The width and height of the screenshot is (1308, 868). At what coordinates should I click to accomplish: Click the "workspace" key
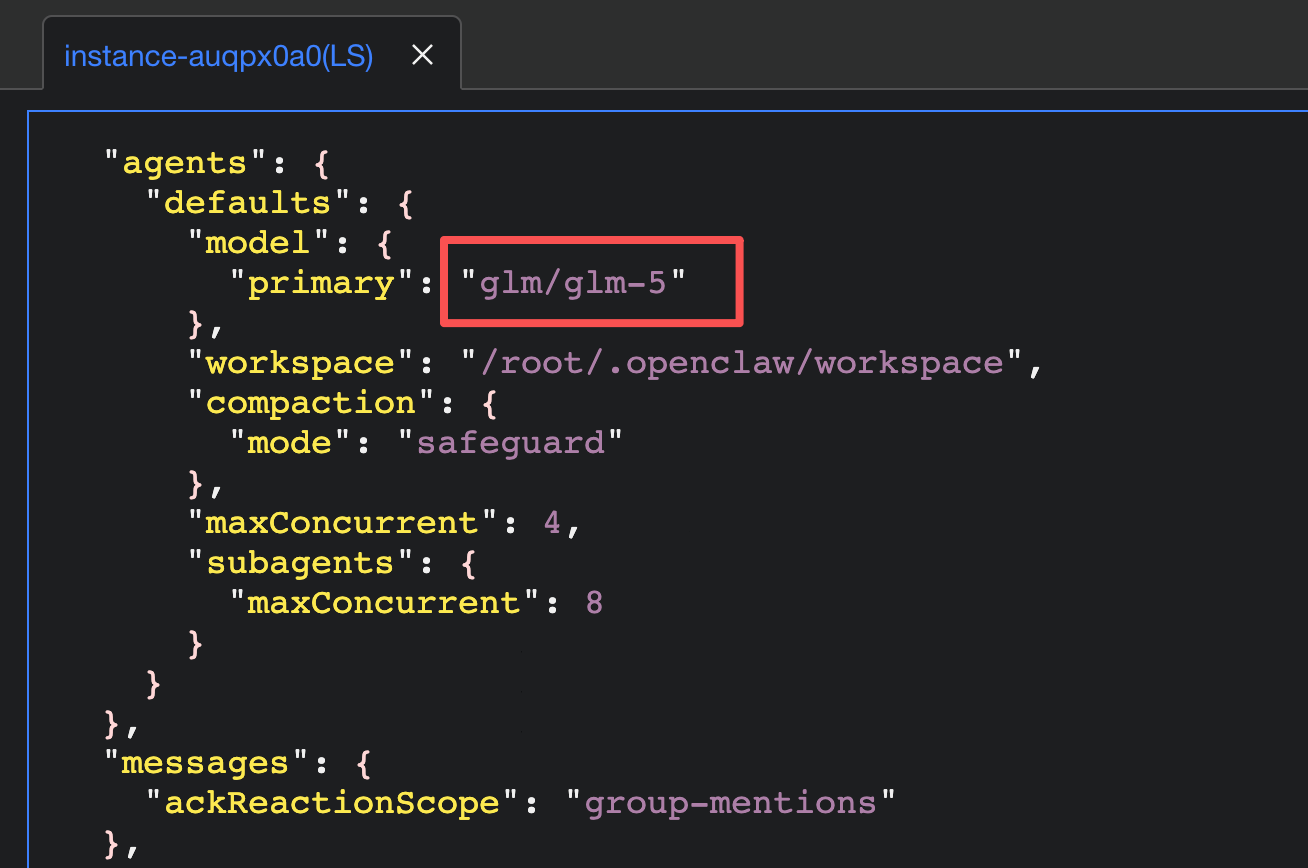pyautogui.click(x=299, y=362)
